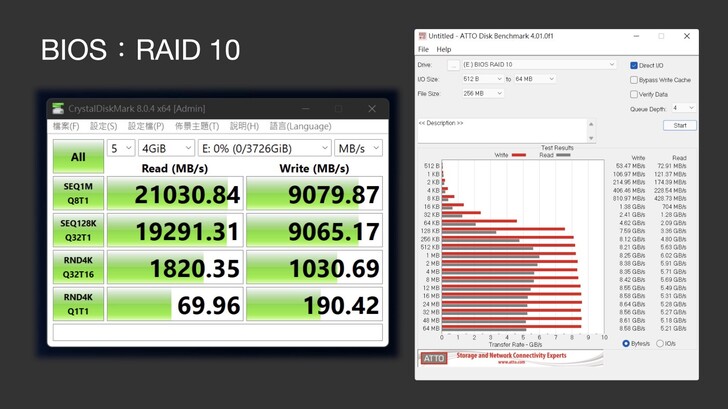The image size is (728, 409).
Task: Click the red Write legend swatch
Action: pyautogui.click(x=518, y=155)
